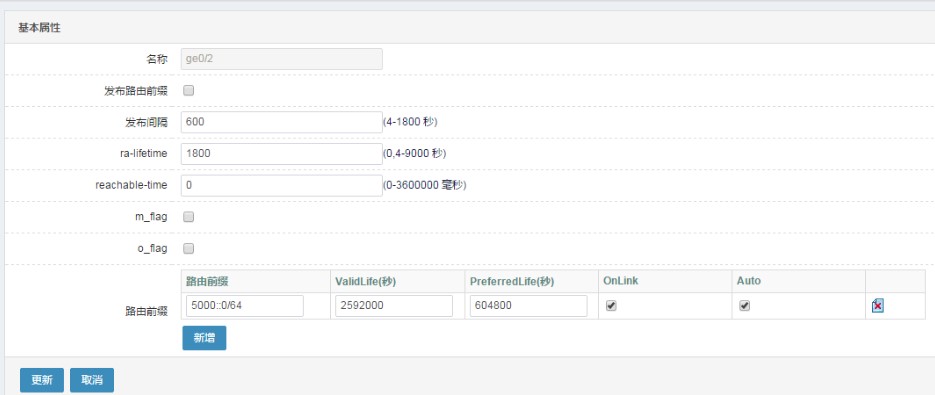Click the 新增 button
The width and height of the screenshot is (935, 395).
point(204,338)
